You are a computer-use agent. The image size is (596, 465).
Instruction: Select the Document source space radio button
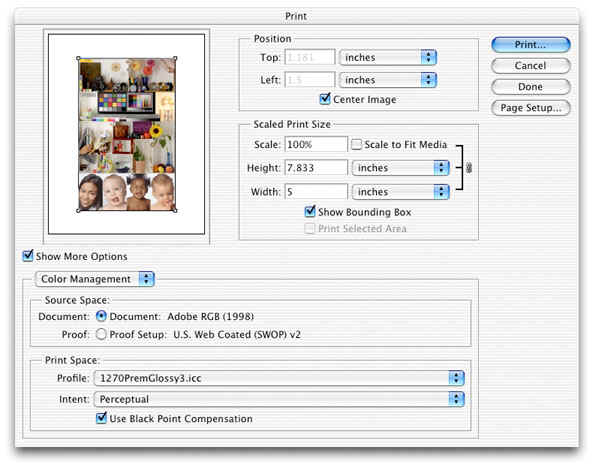coord(101,316)
